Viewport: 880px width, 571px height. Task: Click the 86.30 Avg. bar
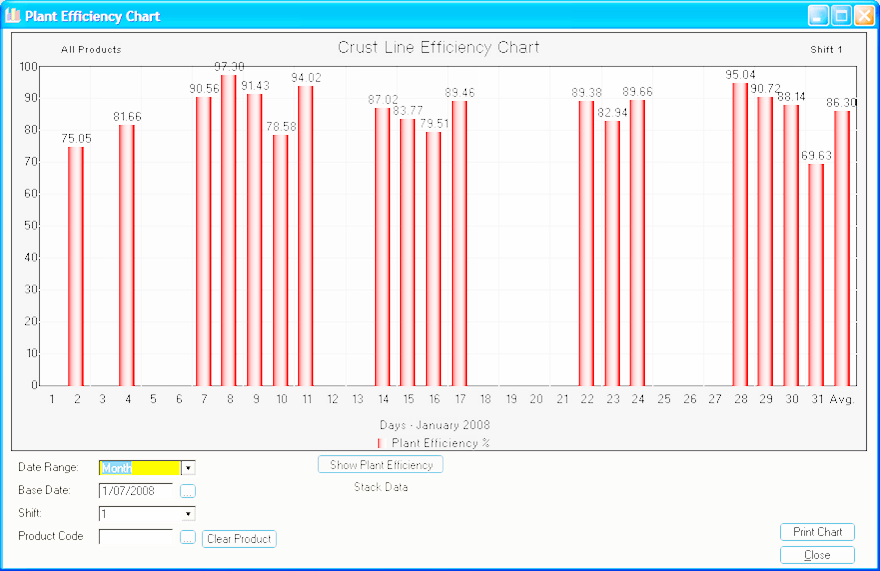[842, 248]
